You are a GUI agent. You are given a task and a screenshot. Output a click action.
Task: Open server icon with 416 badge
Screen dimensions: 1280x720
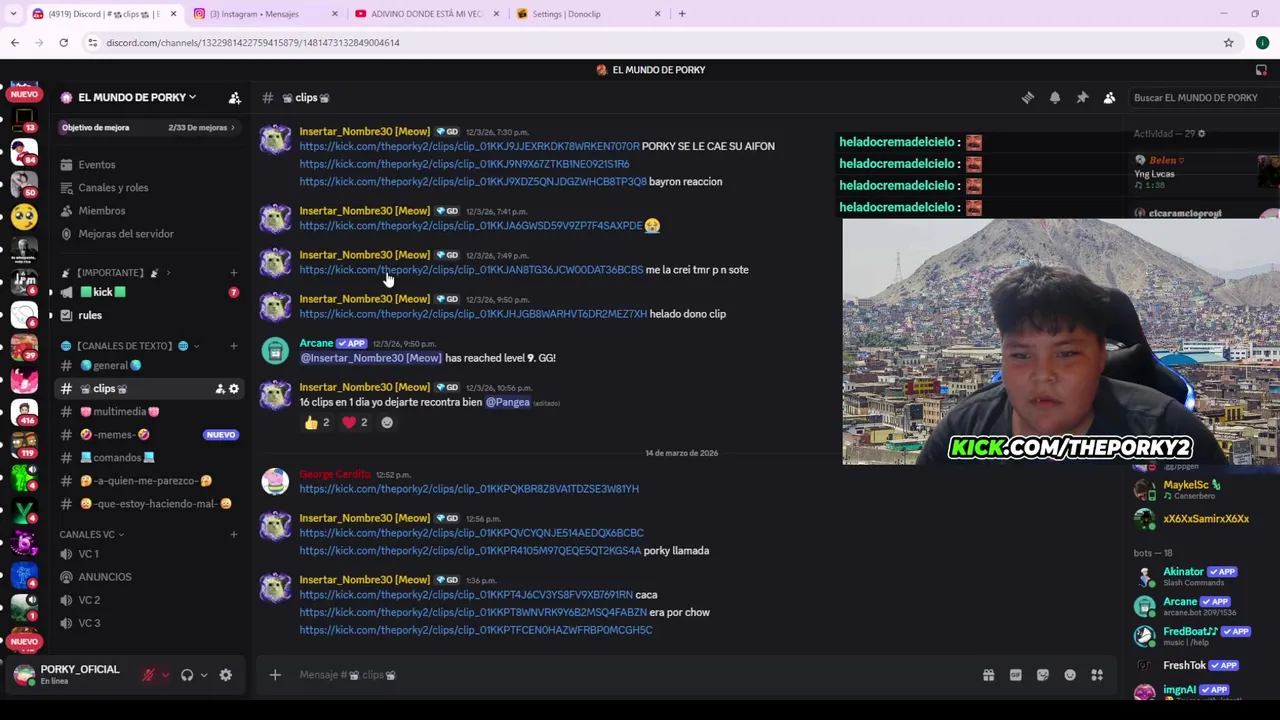[x=24, y=412]
